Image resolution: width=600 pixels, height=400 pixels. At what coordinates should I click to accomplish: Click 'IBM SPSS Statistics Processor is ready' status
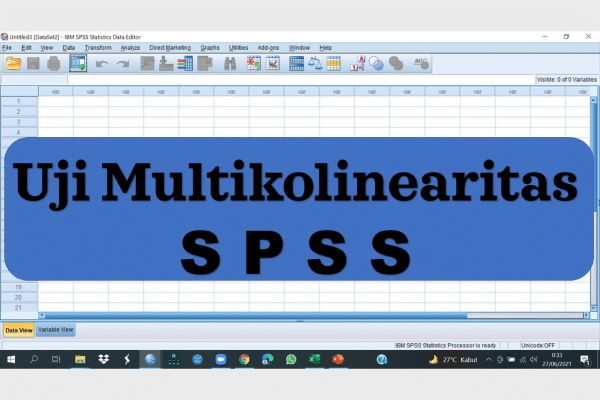point(446,345)
